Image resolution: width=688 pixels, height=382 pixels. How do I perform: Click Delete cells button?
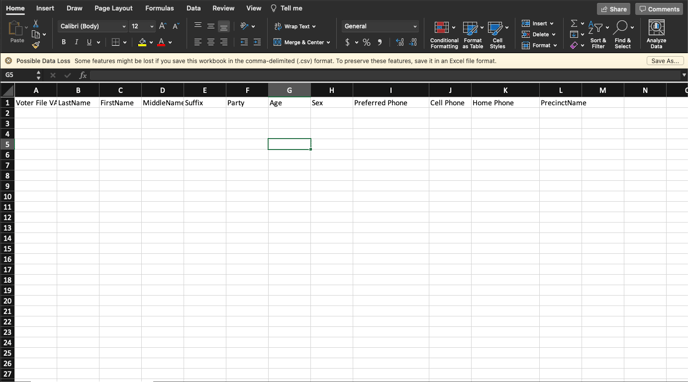pos(538,34)
